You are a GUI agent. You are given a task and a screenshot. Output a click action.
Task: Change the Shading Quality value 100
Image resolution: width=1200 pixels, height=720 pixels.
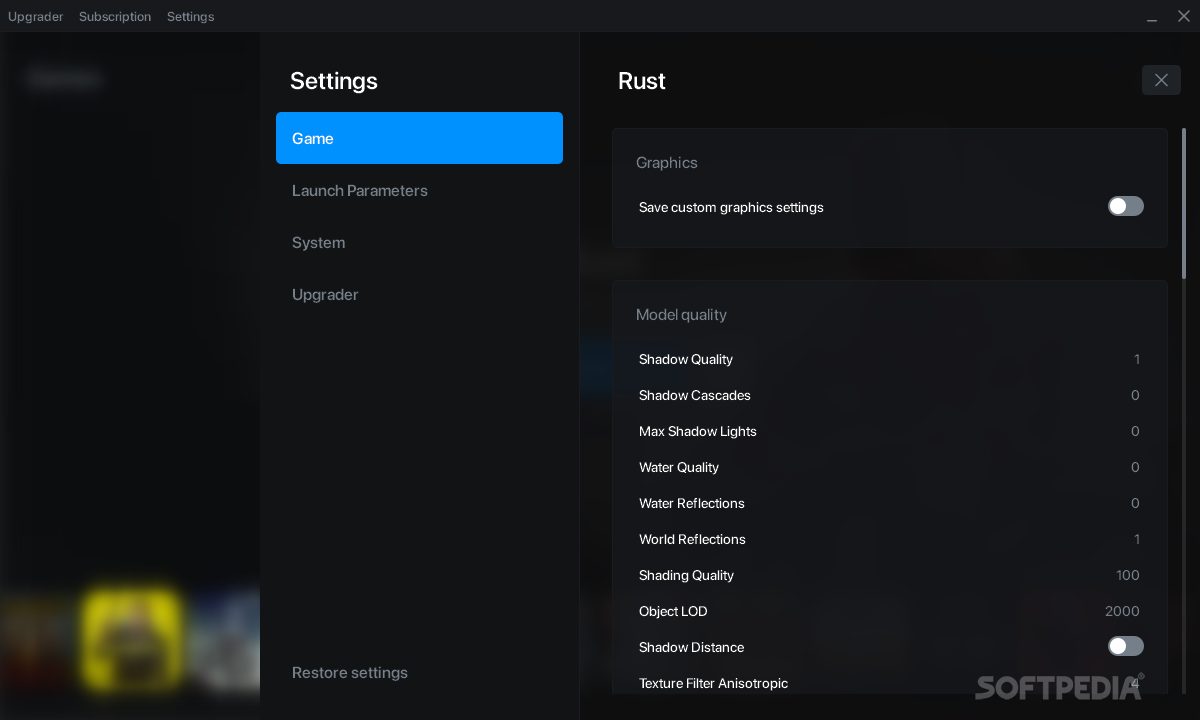click(x=1128, y=575)
